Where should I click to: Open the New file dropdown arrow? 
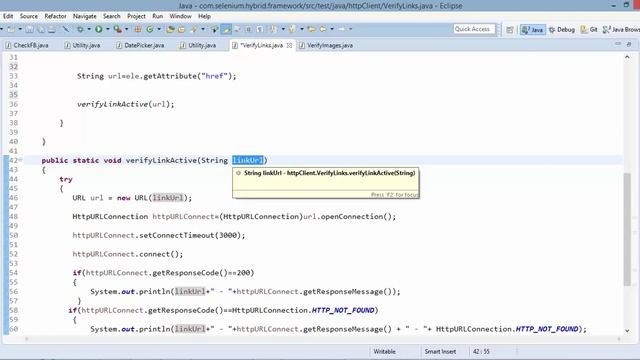[x=20, y=29]
